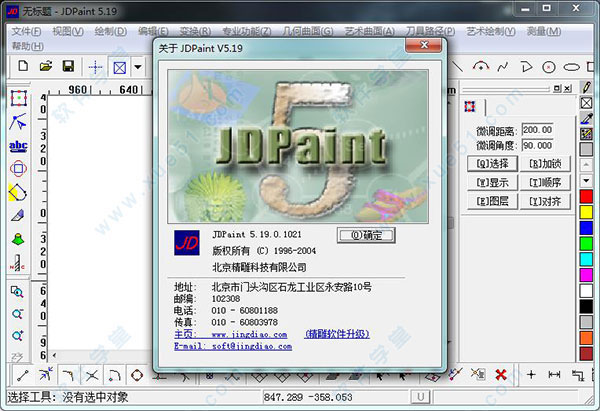Click the [Y]对齐 button

point(545,201)
